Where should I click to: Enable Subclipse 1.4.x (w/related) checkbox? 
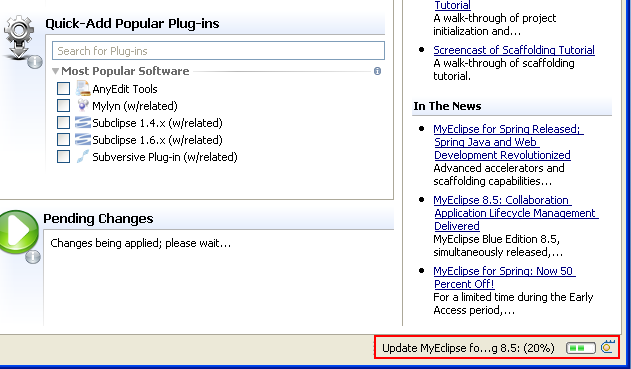(x=63, y=122)
